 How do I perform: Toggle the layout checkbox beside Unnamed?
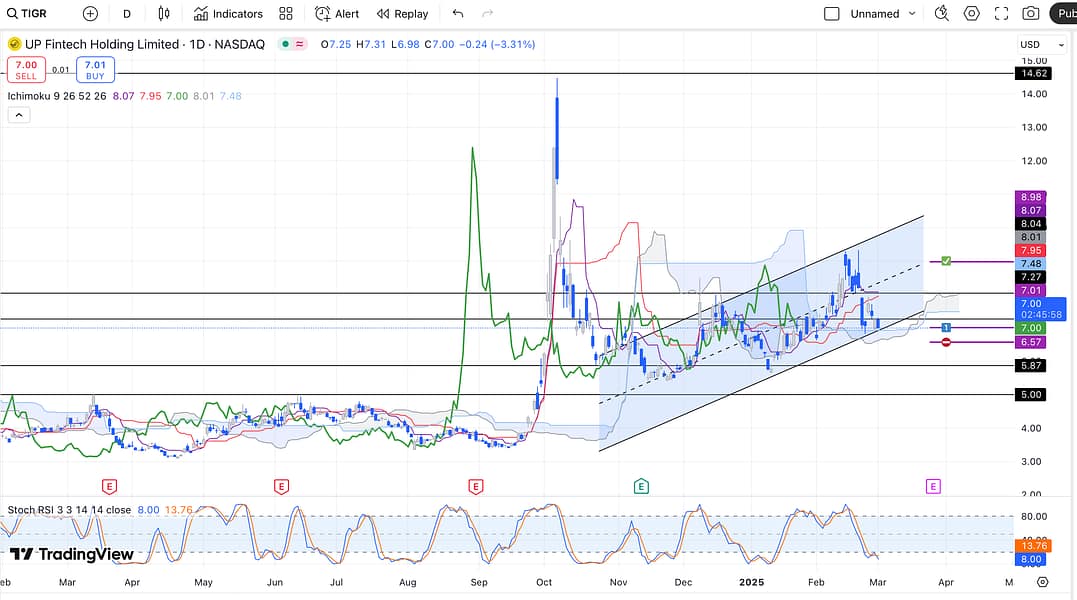coord(831,14)
